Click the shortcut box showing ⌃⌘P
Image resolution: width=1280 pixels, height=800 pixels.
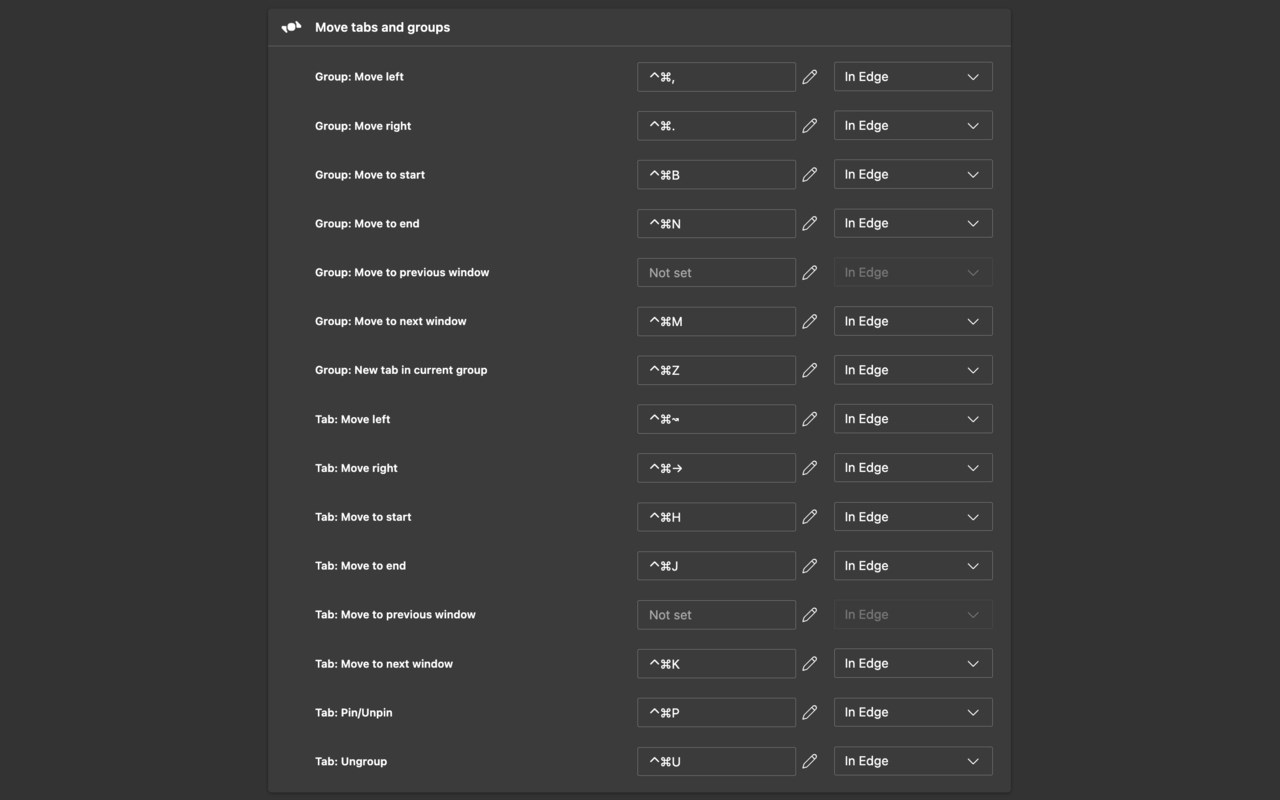(716, 713)
